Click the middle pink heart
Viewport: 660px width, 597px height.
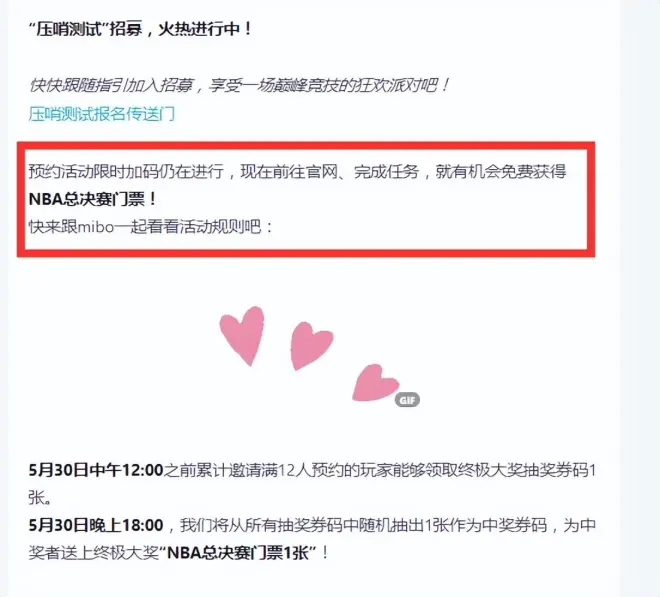tap(311, 346)
